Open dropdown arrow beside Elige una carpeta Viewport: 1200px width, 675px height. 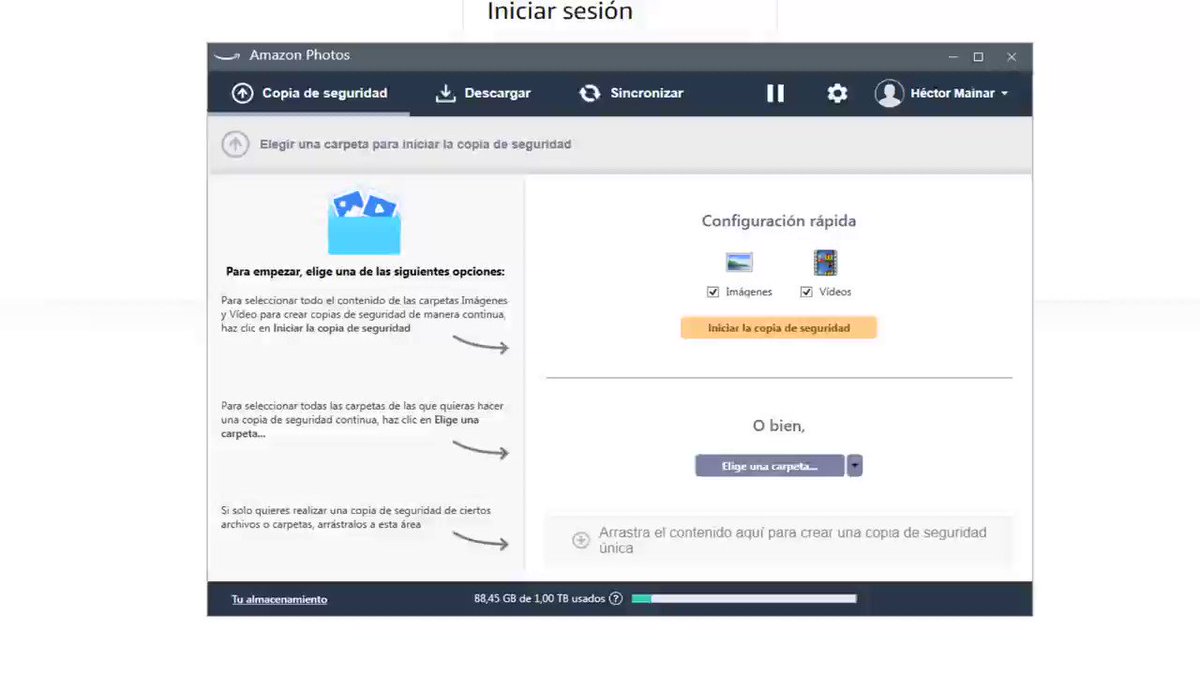pos(855,466)
